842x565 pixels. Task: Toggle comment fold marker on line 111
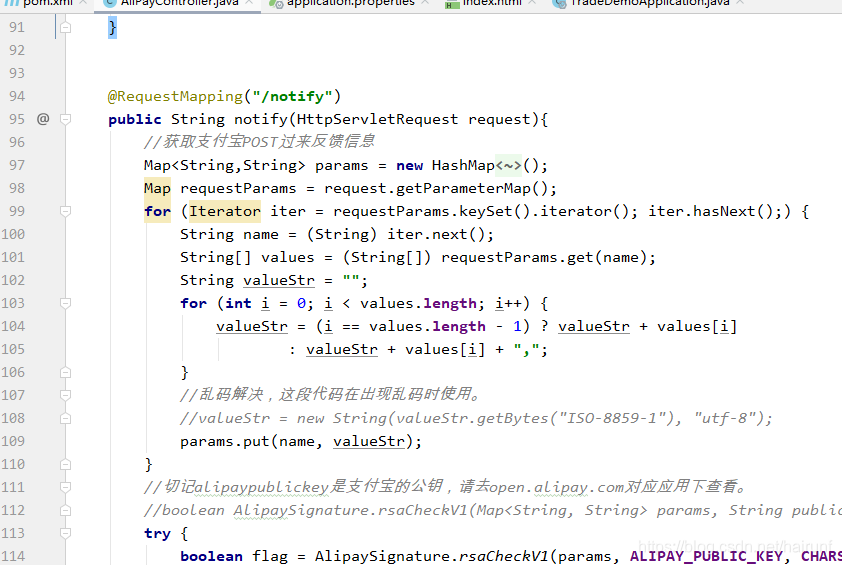[66, 487]
